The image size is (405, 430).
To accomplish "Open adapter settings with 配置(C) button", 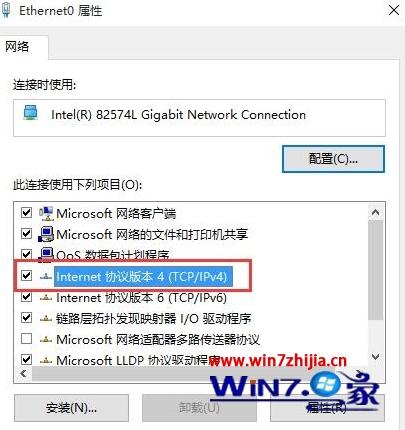I will 333,159.
